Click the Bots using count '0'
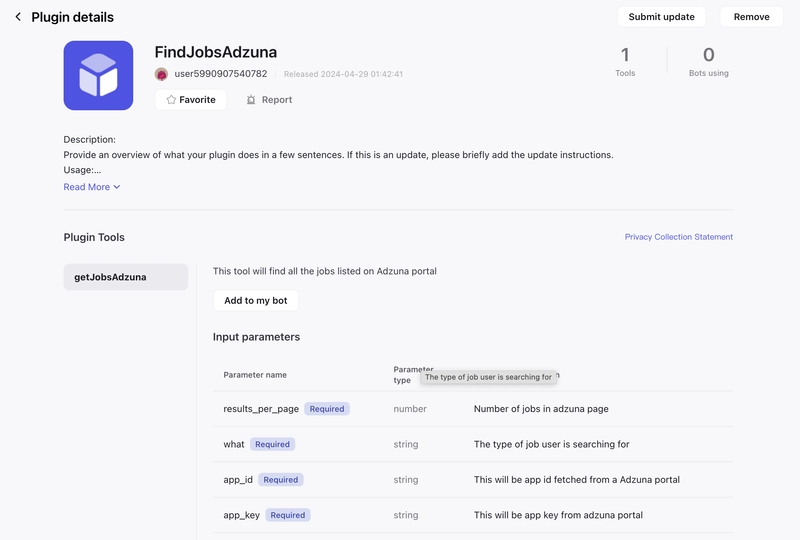The width and height of the screenshot is (800, 540). pos(709,55)
